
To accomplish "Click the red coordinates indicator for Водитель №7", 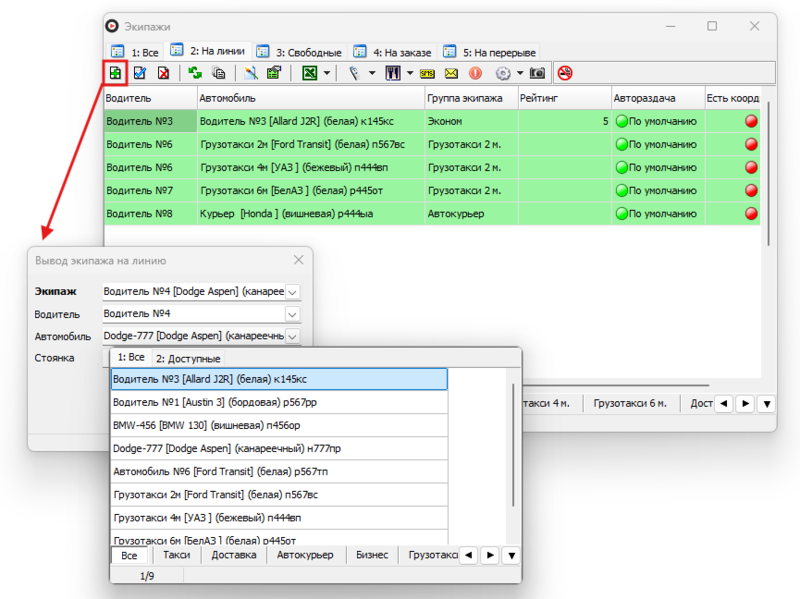I will [x=751, y=190].
